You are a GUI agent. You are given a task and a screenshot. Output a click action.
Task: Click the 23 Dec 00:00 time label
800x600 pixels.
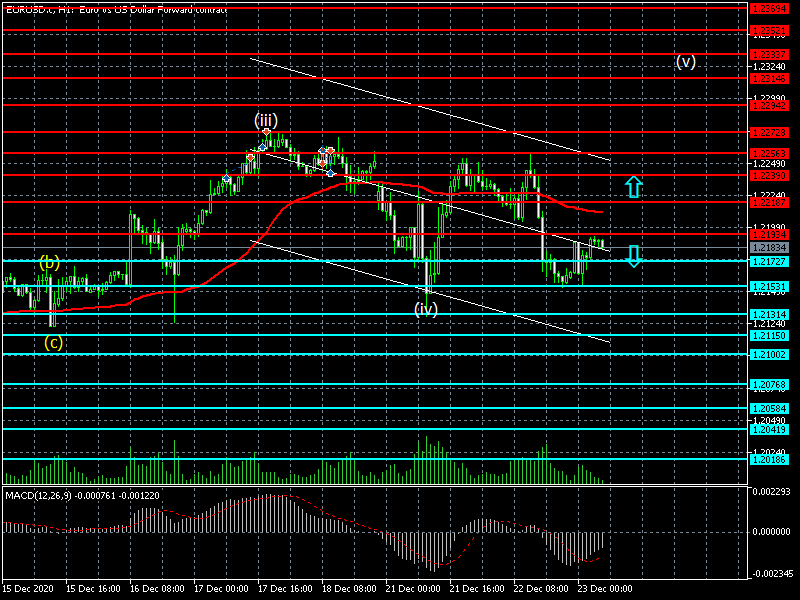point(605,588)
